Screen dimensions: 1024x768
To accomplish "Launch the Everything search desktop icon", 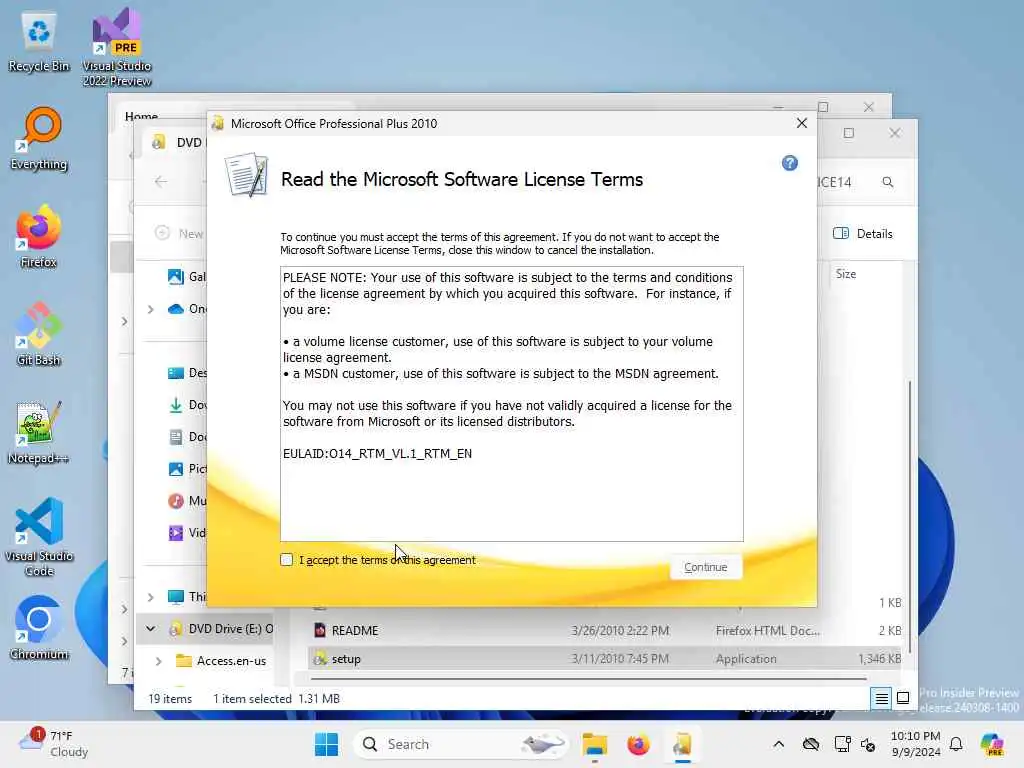I will [x=39, y=138].
